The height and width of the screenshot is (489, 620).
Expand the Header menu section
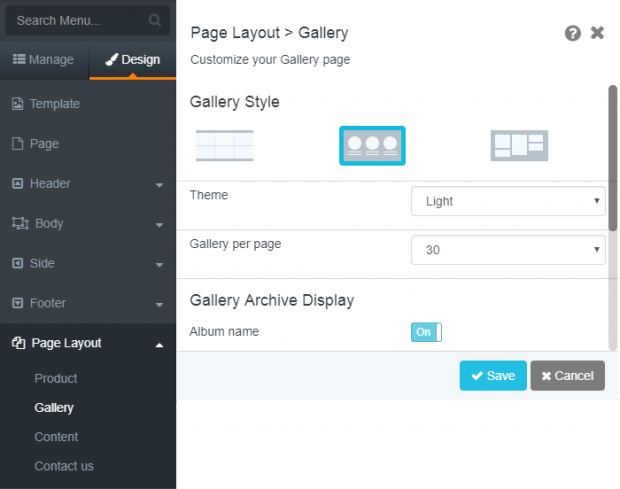pyautogui.click(x=88, y=184)
